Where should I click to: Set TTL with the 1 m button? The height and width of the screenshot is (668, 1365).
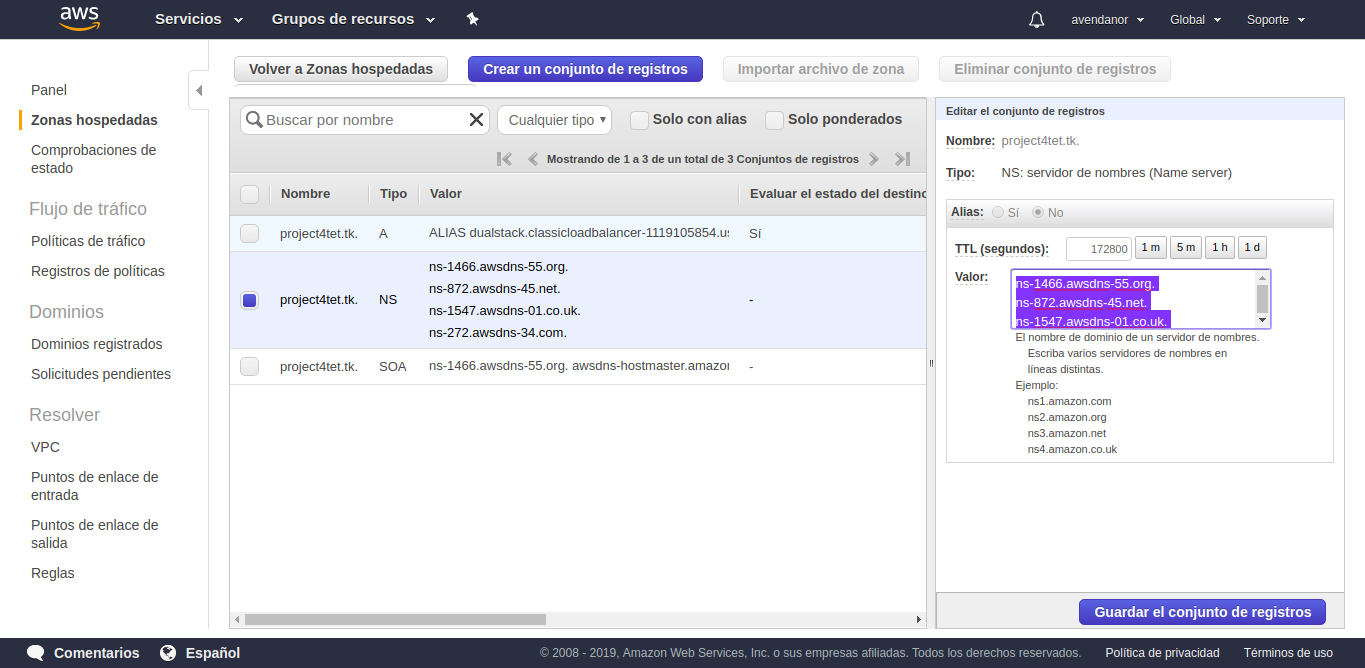click(1152, 248)
